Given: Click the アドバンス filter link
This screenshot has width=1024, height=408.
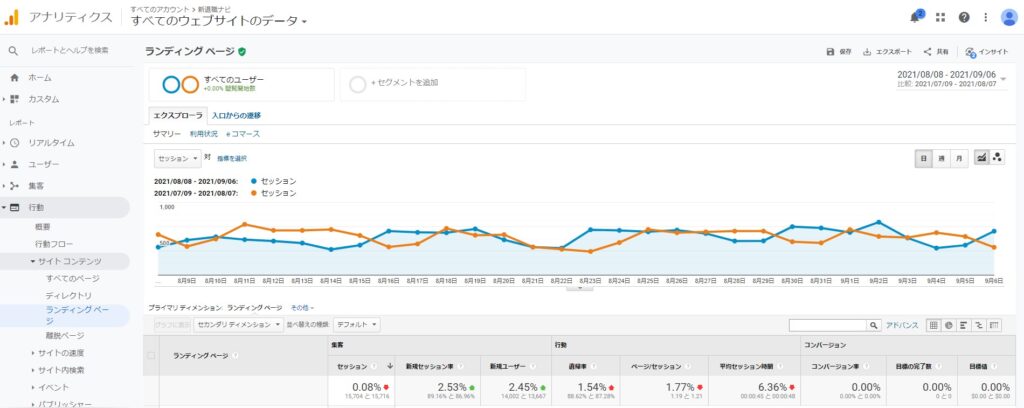Looking at the screenshot, I should click(902, 325).
